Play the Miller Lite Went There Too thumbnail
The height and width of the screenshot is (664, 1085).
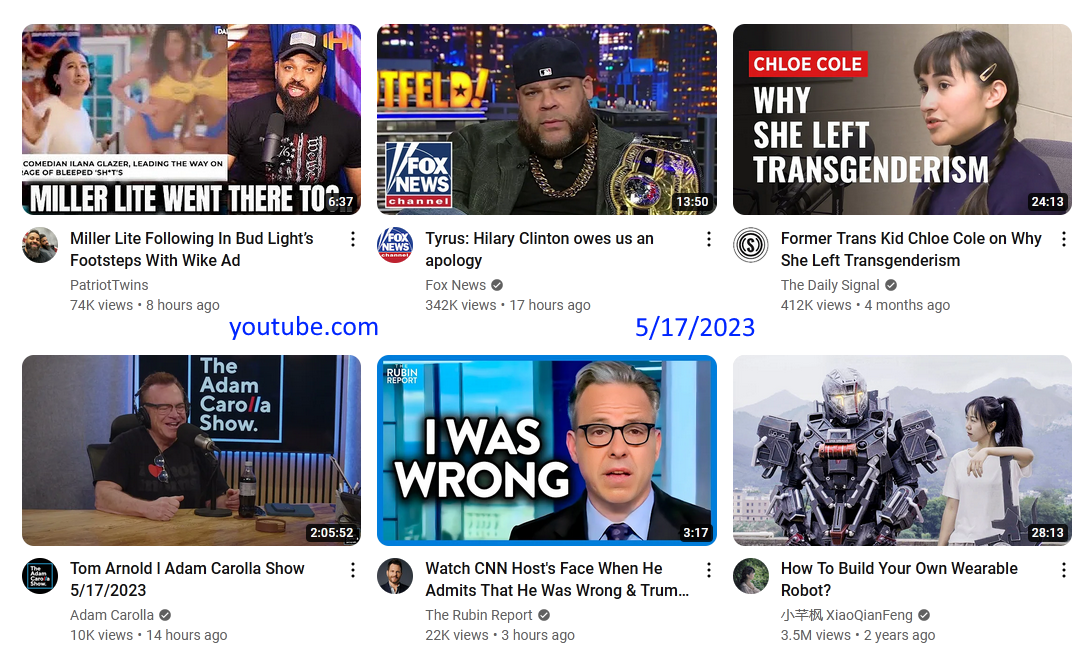click(x=192, y=120)
